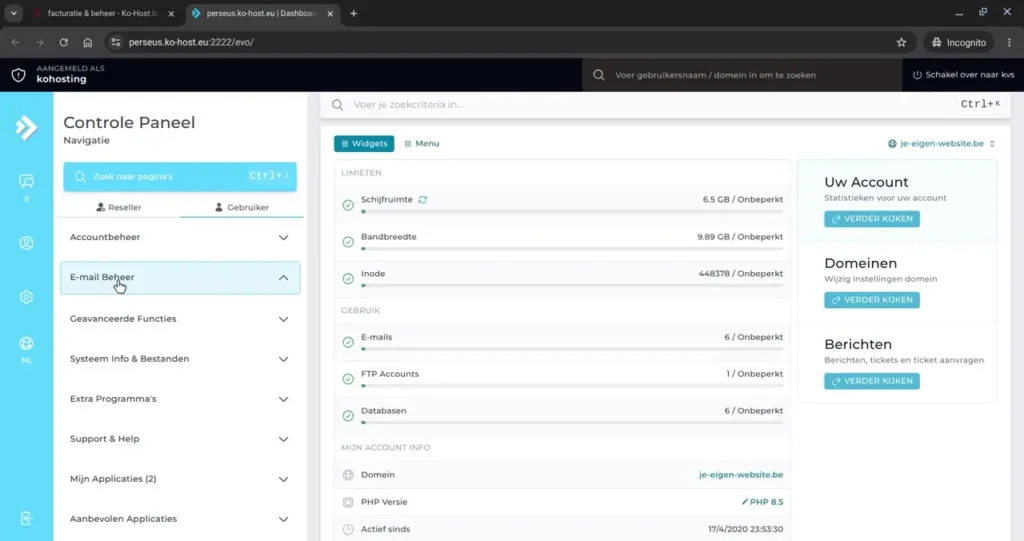Click VERDER KIJKEN under Domeinen

point(872,300)
